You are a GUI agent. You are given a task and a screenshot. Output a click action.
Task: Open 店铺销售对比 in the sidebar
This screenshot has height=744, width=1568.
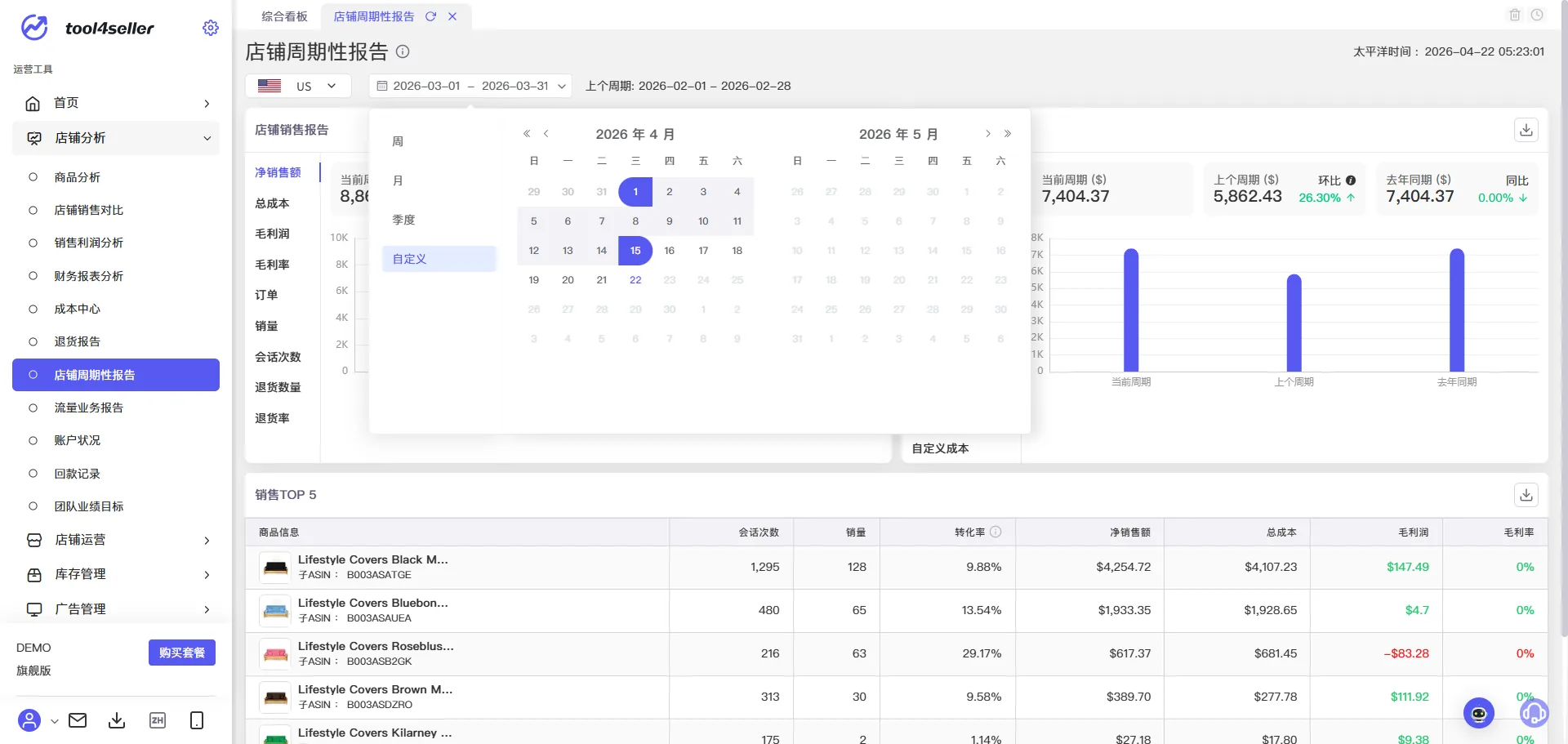[116, 210]
